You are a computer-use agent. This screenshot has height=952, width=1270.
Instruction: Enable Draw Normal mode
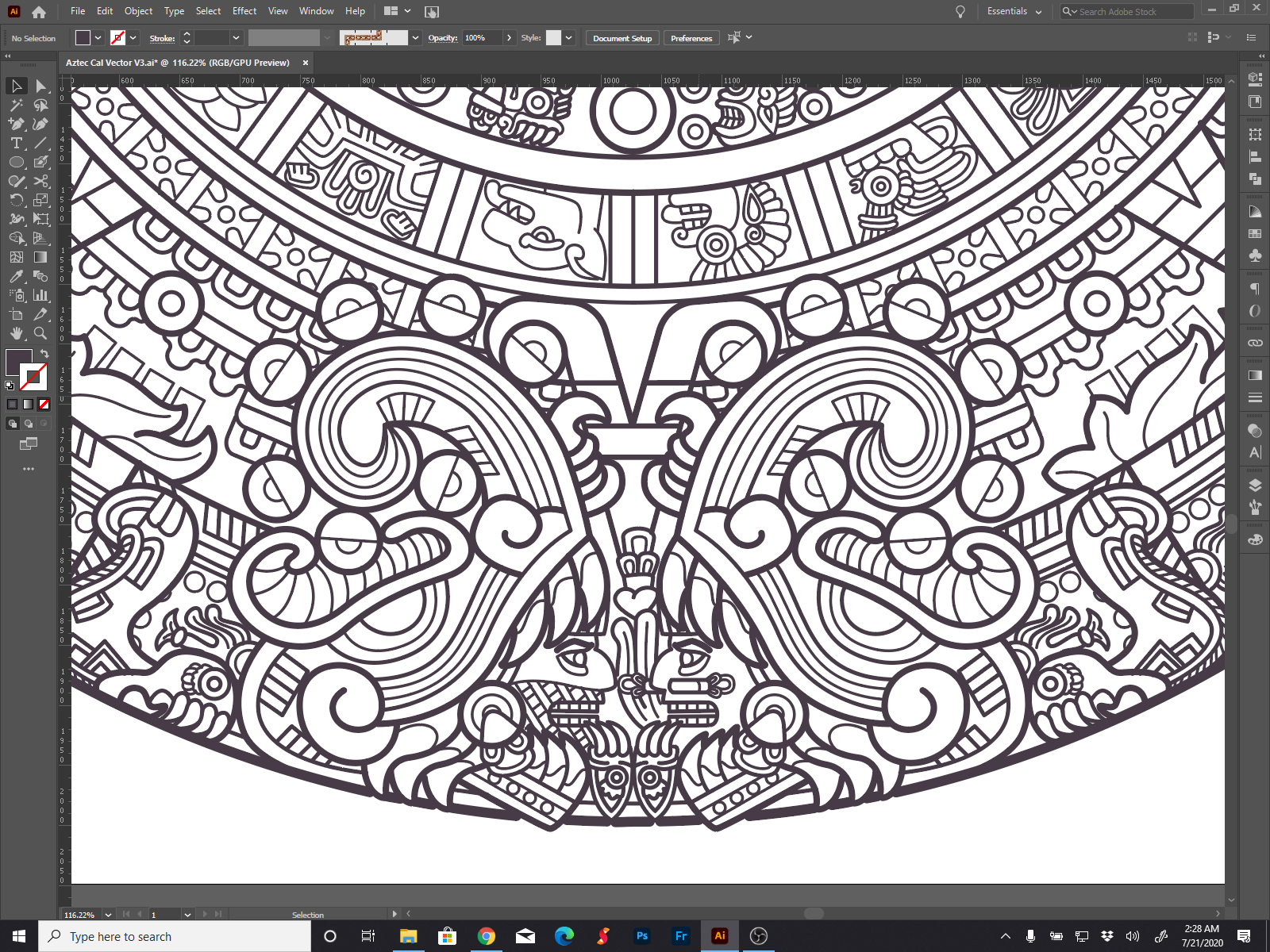(13, 424)
